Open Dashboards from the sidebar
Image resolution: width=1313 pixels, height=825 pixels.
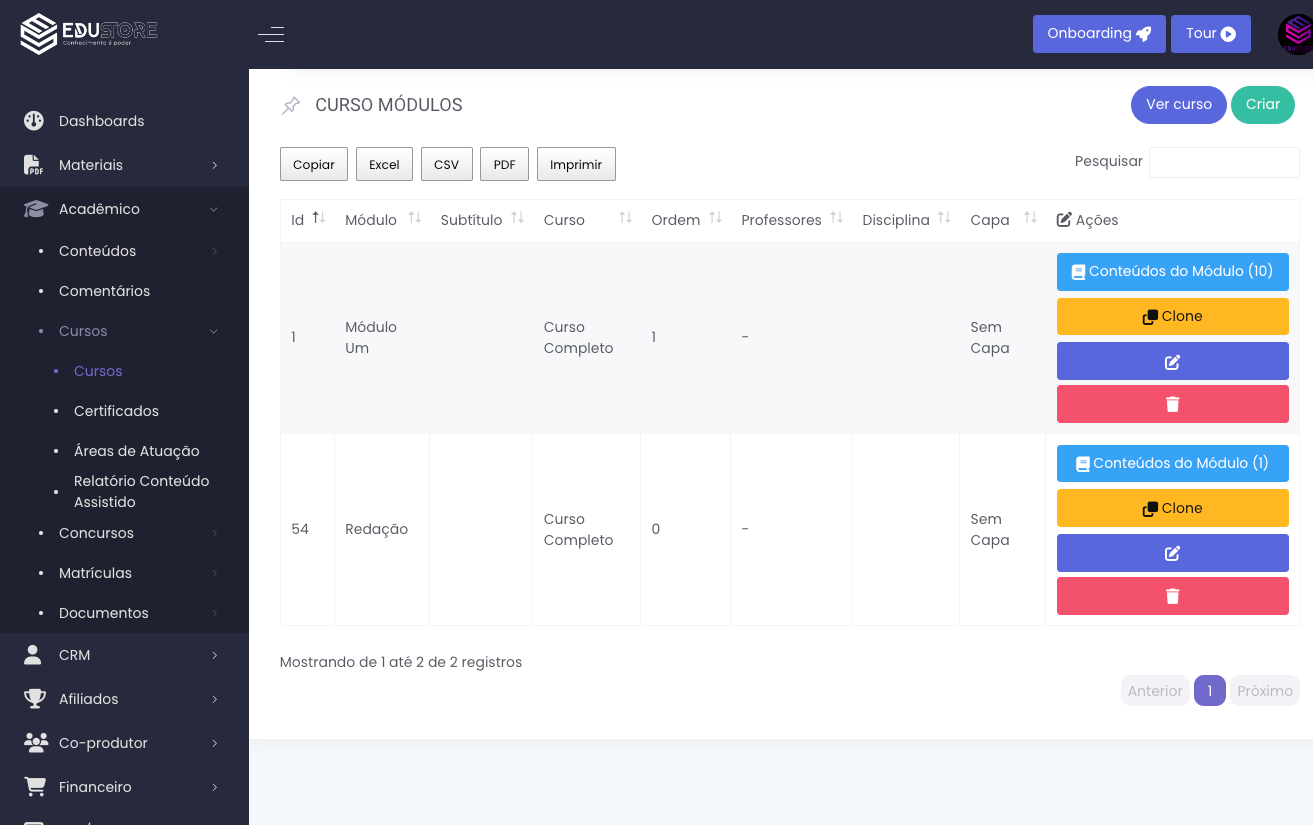point(101,121)
